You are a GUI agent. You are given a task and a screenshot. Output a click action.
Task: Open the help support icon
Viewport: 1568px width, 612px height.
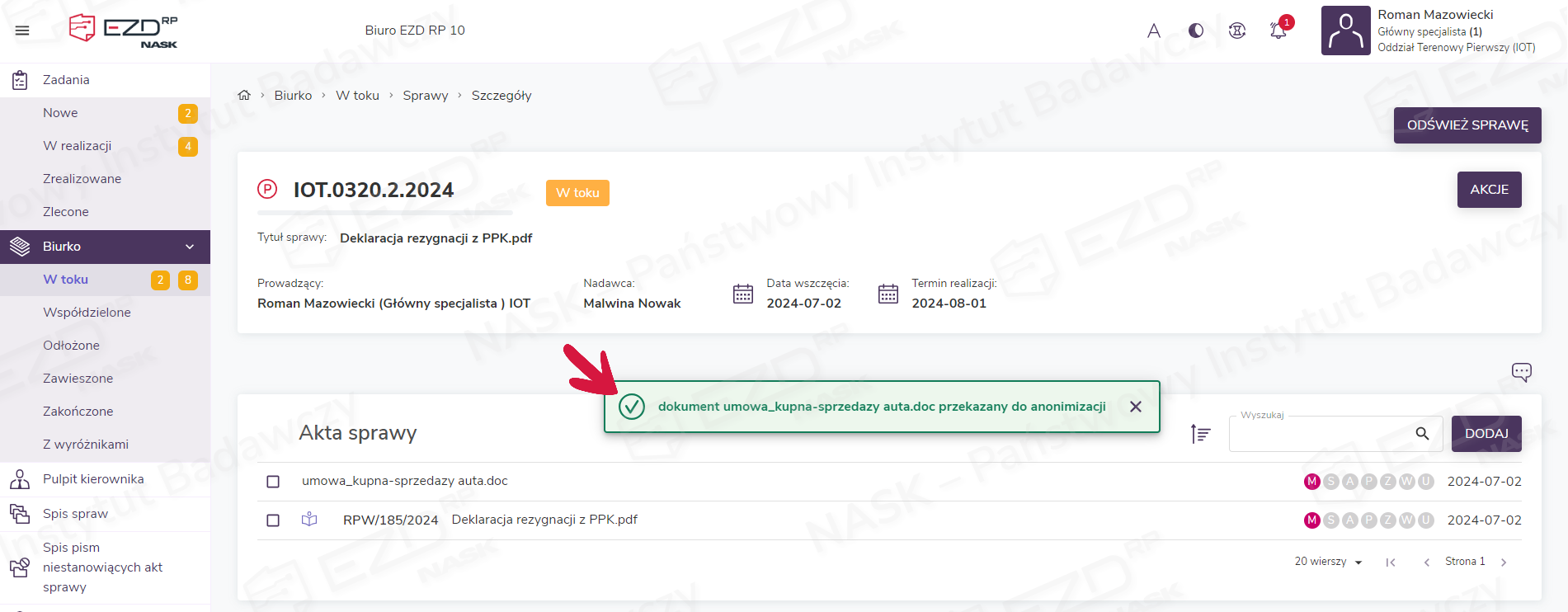pyautogui.click(x=1236, y=31)
